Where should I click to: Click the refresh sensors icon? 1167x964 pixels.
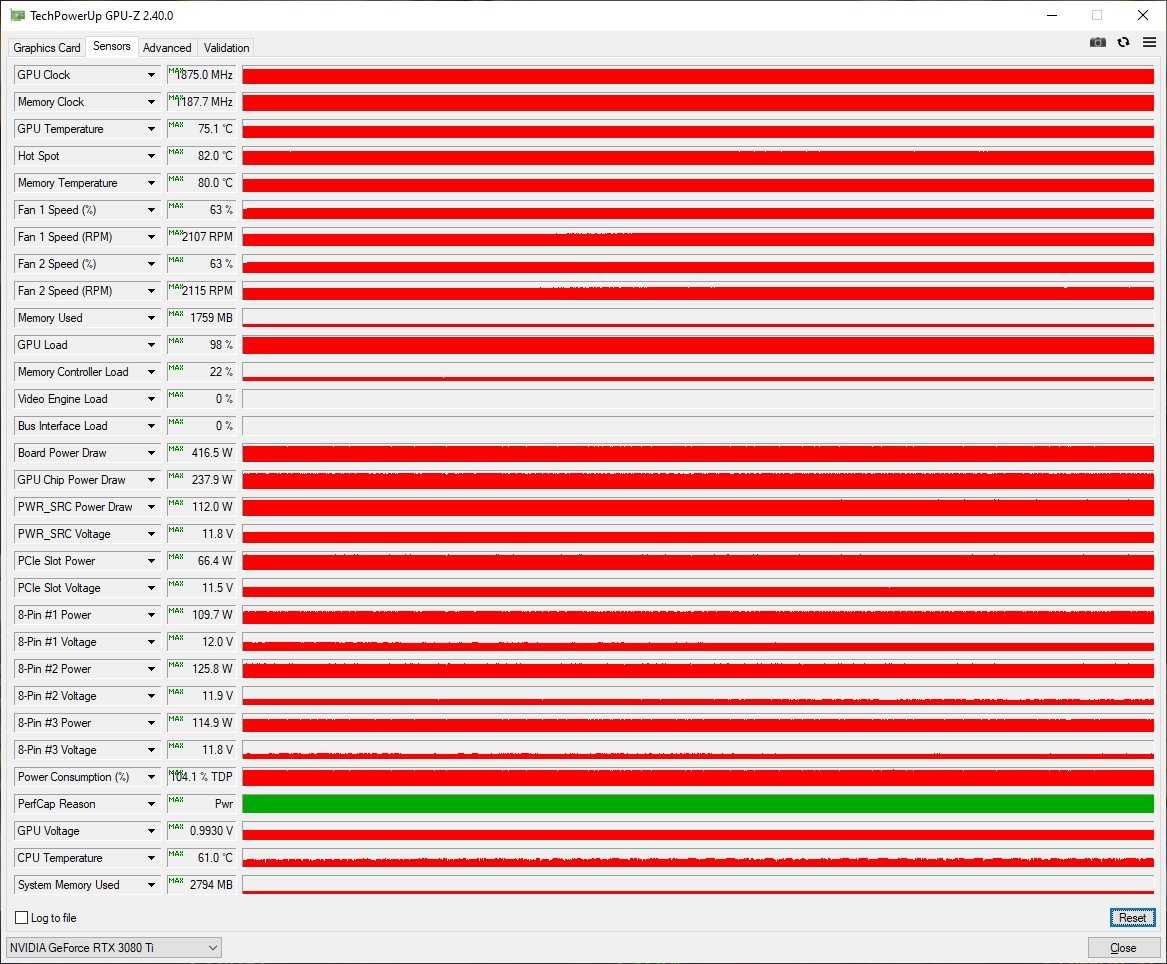click(x=1123, y=42)
